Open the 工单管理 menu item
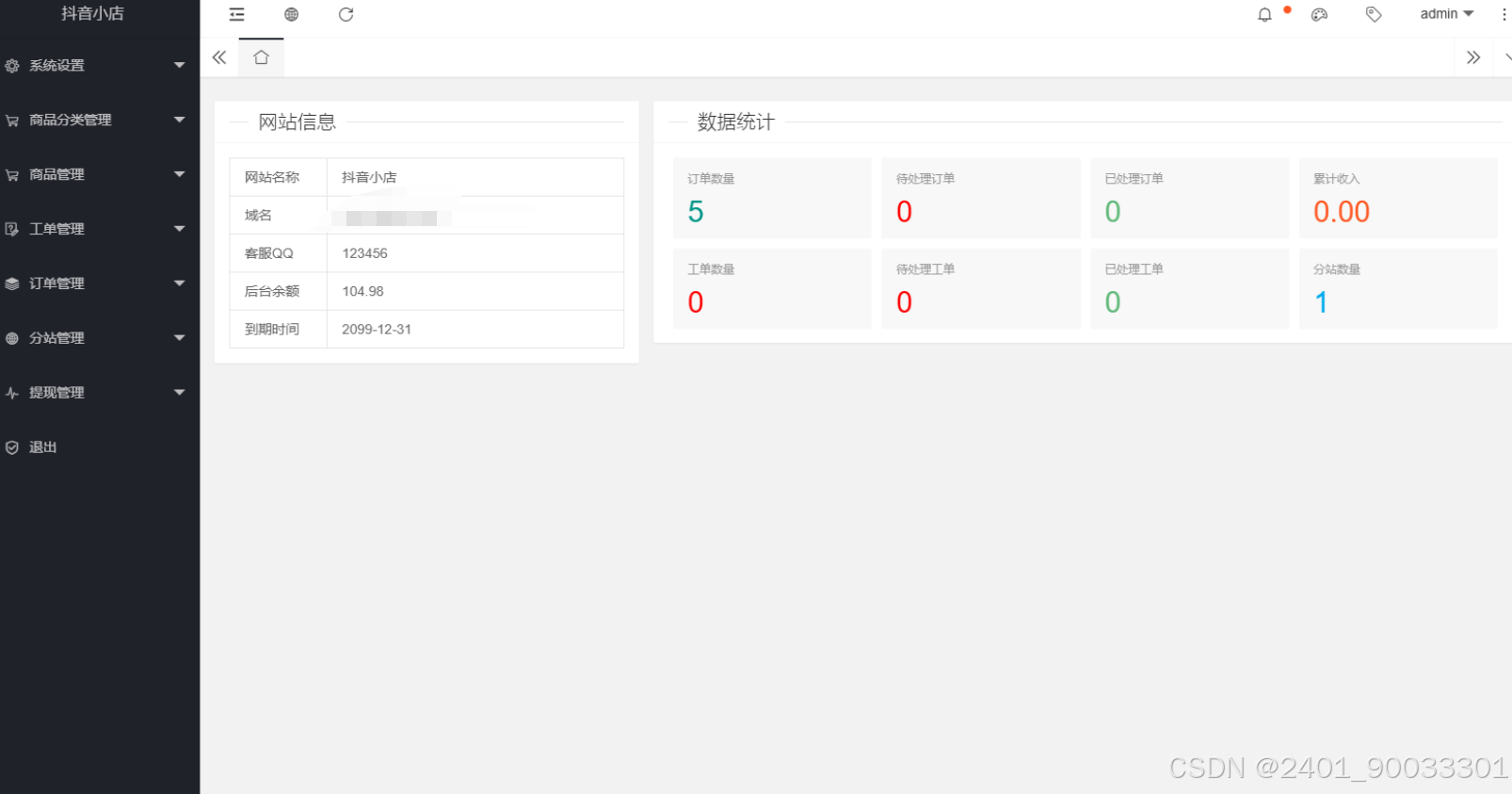The image size is (1512, 794). click(100, 229)
